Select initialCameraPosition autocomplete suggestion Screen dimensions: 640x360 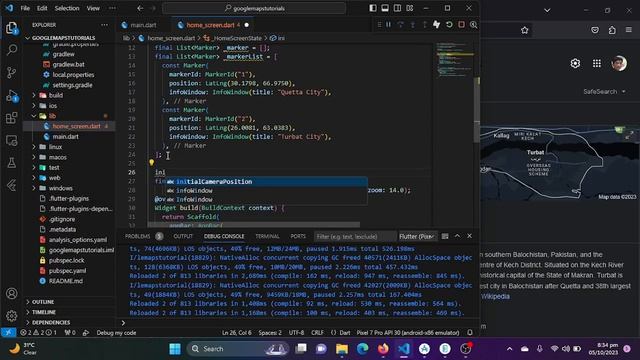point(266,182)
